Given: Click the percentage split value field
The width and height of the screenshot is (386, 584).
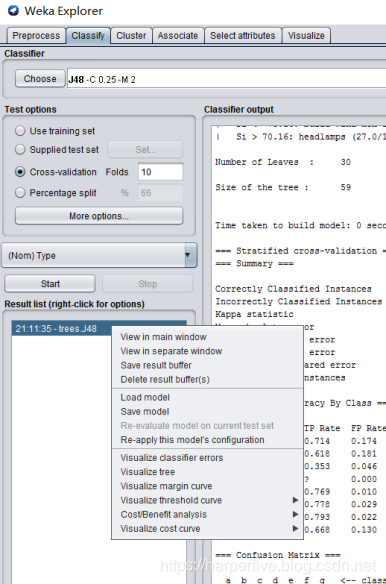Looking at the screenshot, I should click(160, 193).
